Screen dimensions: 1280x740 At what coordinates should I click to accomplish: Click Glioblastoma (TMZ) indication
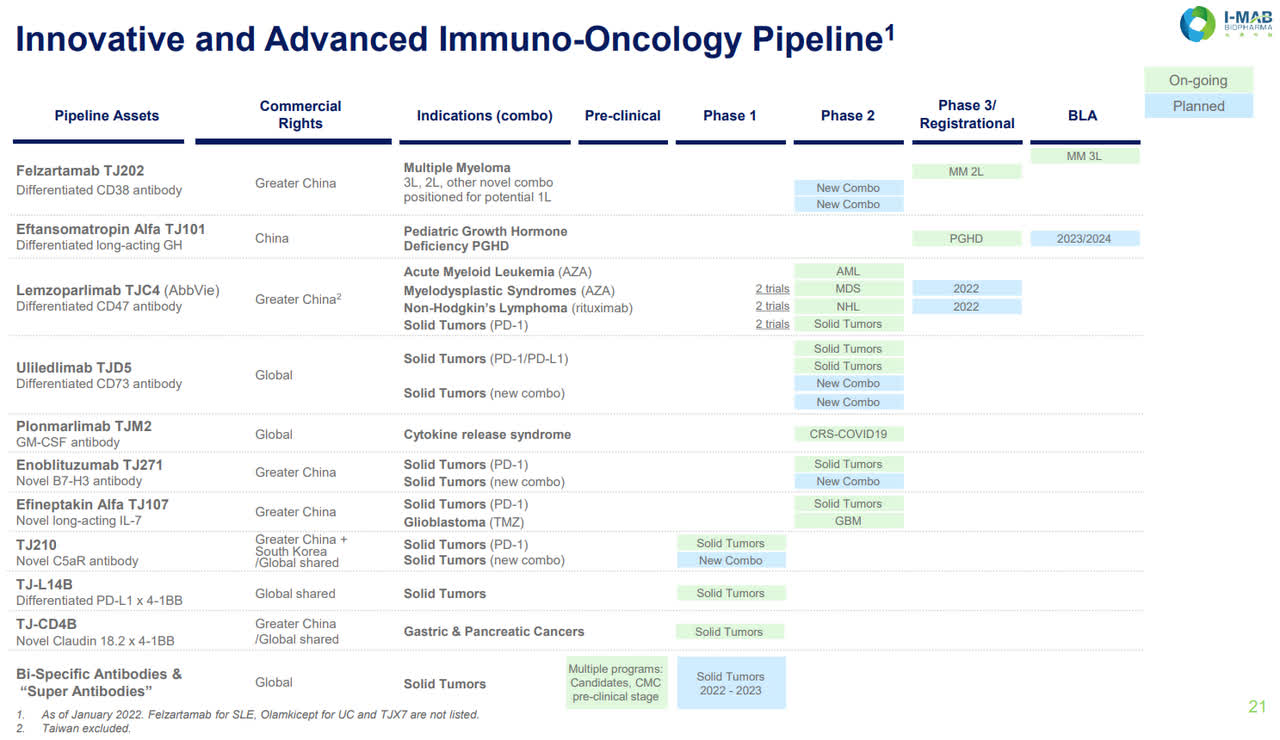click(x=463, y=522)
